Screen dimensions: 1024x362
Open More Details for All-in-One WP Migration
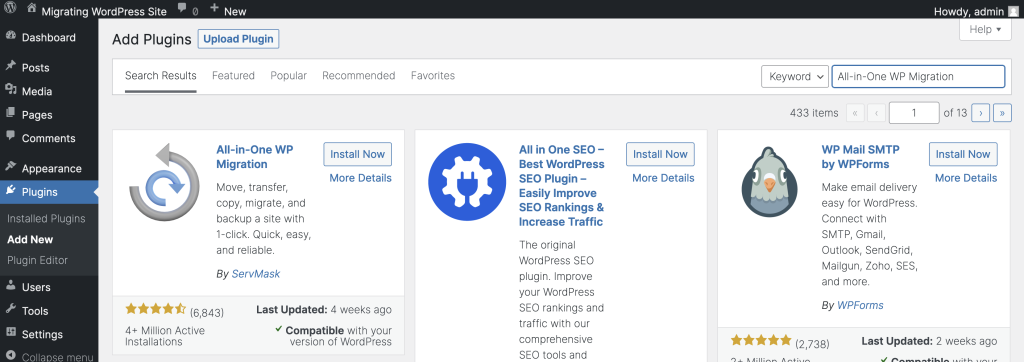click(x=360, y=178)
